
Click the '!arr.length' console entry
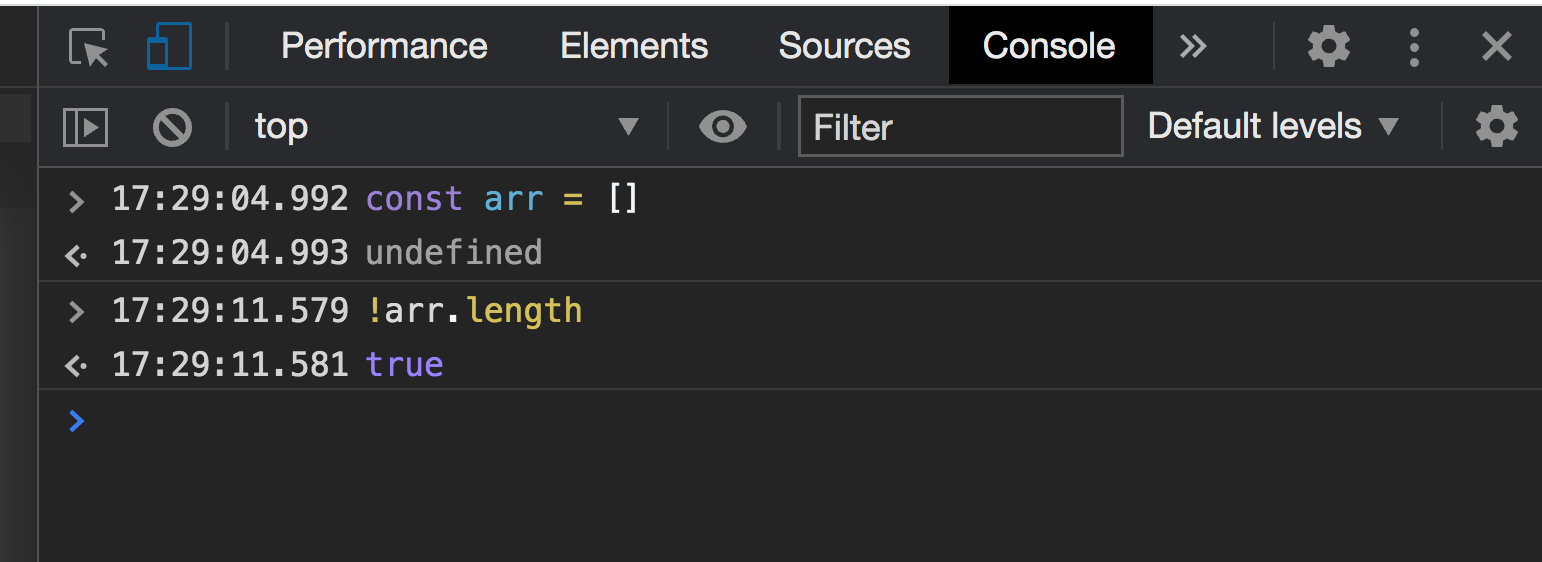(474, 311)
